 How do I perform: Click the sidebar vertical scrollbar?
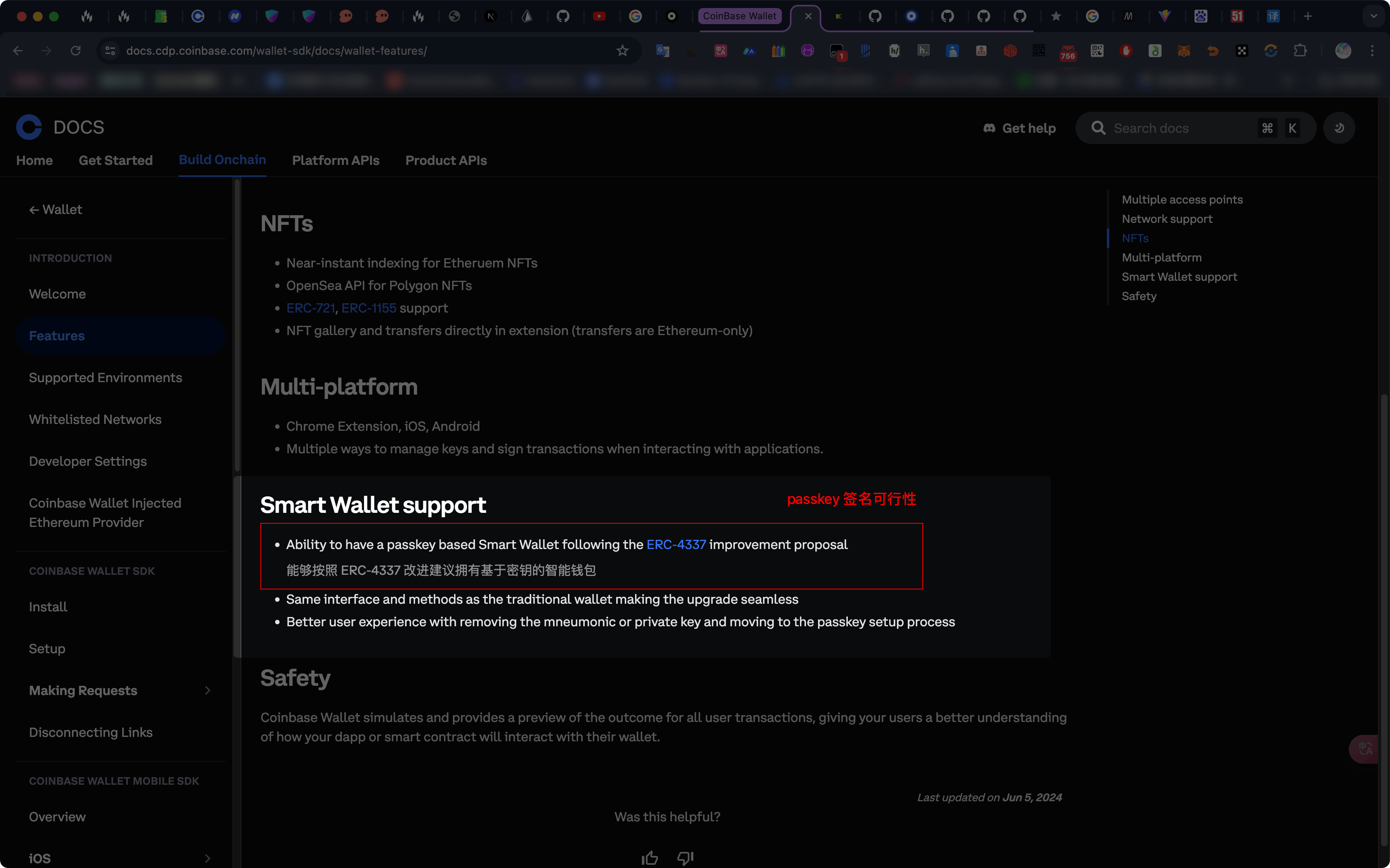click(237, 325)
